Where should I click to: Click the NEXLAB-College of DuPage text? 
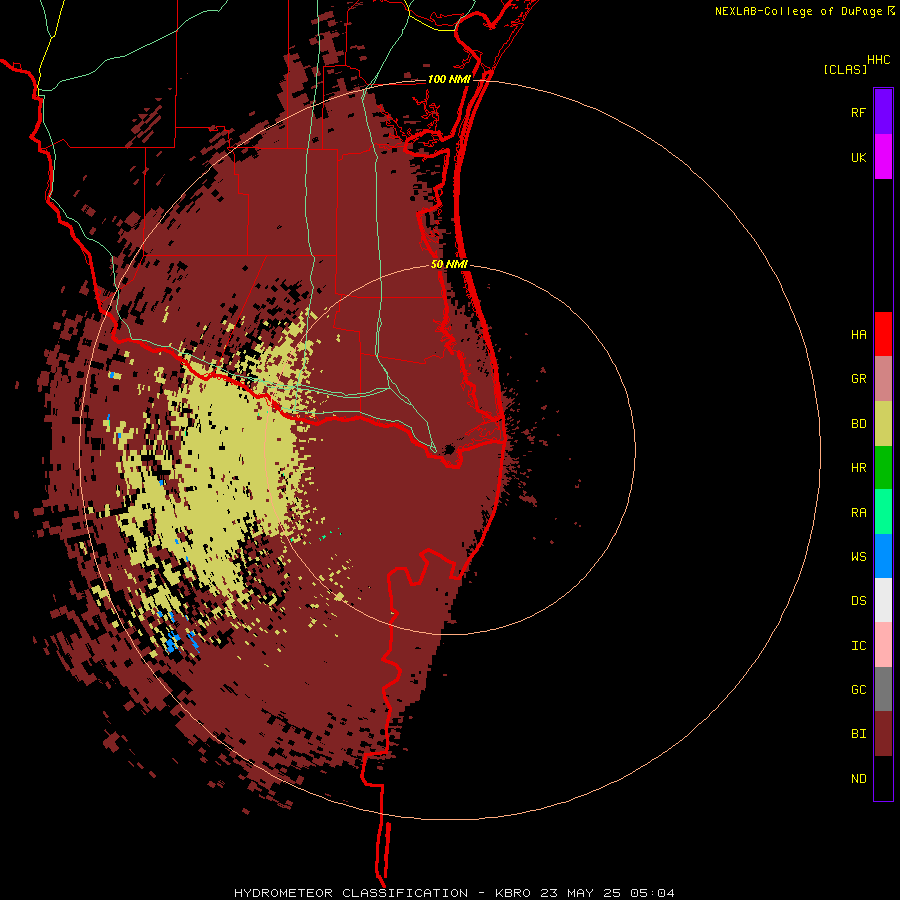pyautogui.click(x=798, y=11)
